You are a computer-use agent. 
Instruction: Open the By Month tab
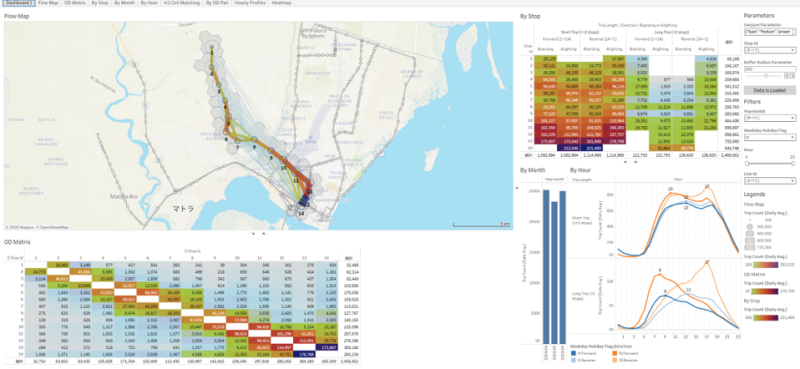click(x=124, y=3)
